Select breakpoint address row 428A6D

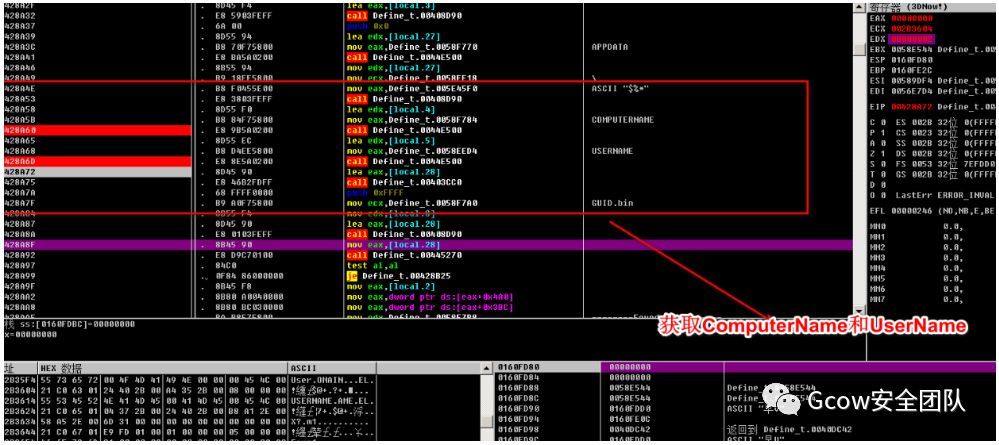point(97,161)
